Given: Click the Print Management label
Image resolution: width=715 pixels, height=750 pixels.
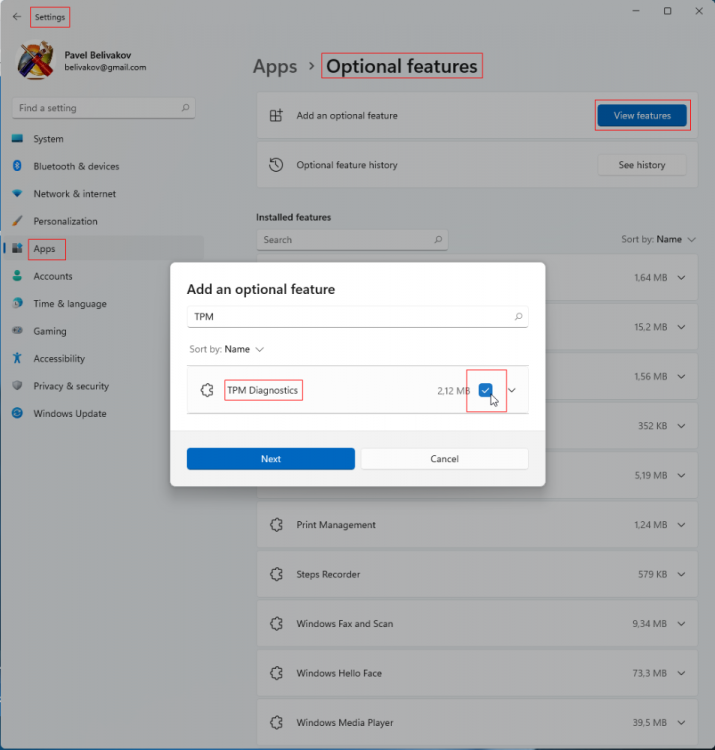Looking at the screenshot, I should (x=336, y=525).
